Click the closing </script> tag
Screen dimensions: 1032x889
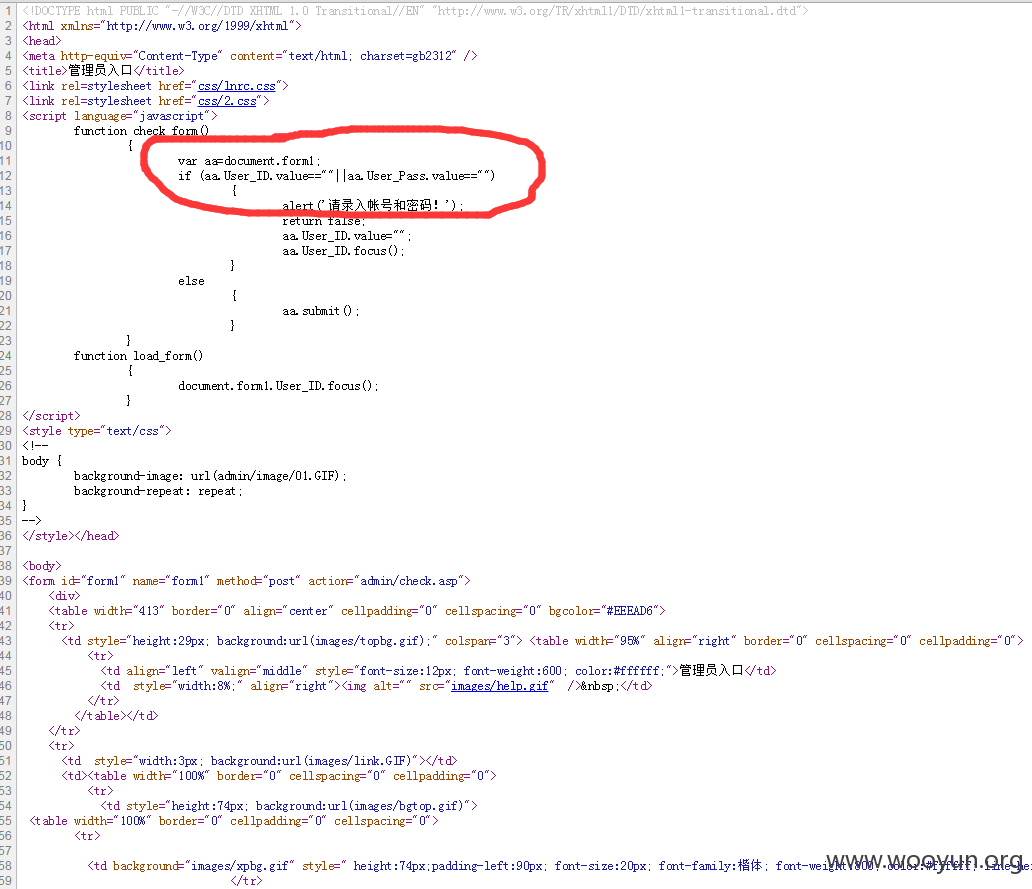click(51, 417)
